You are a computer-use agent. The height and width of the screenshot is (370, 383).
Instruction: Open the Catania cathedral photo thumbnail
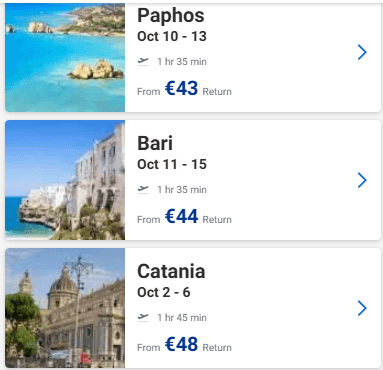[x=65, y=308]
